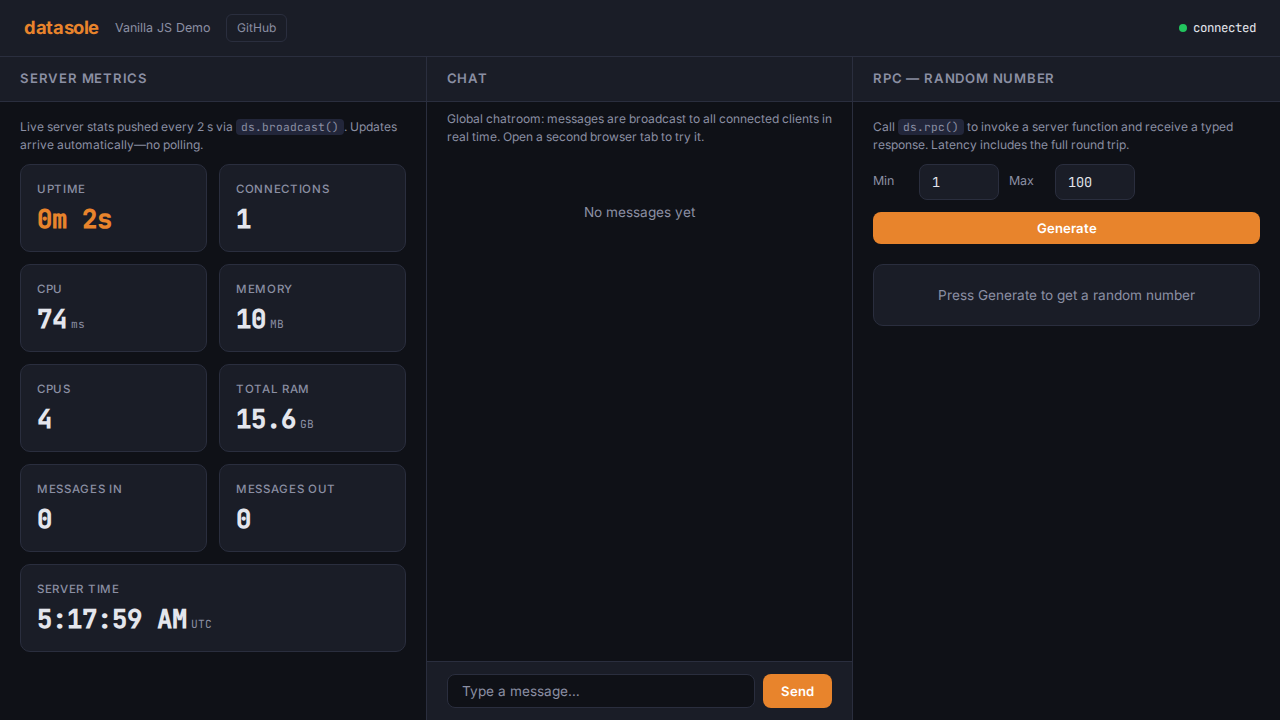Select the Messages Out card

pos(312,508)
